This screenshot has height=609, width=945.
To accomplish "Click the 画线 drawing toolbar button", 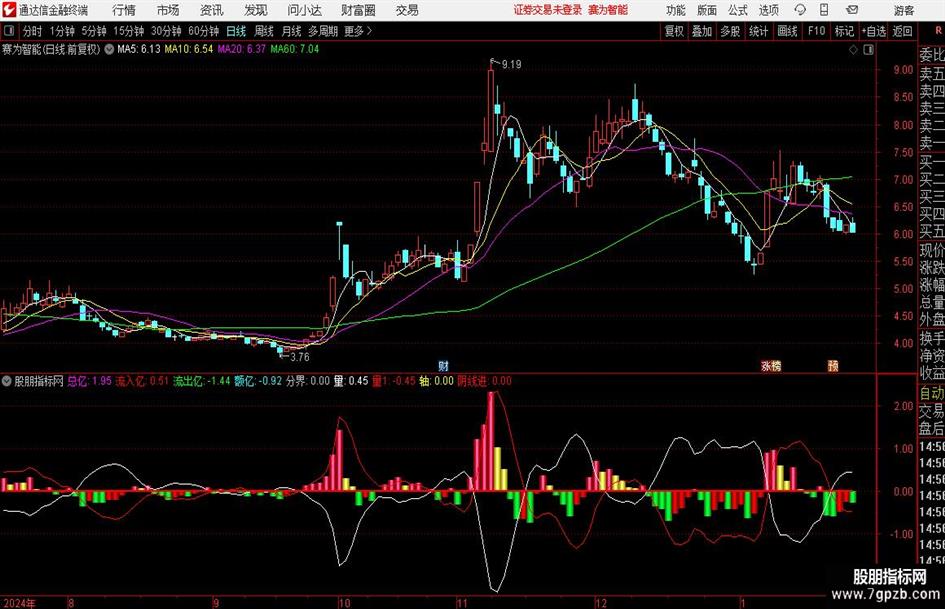I will tap(787, 31).
